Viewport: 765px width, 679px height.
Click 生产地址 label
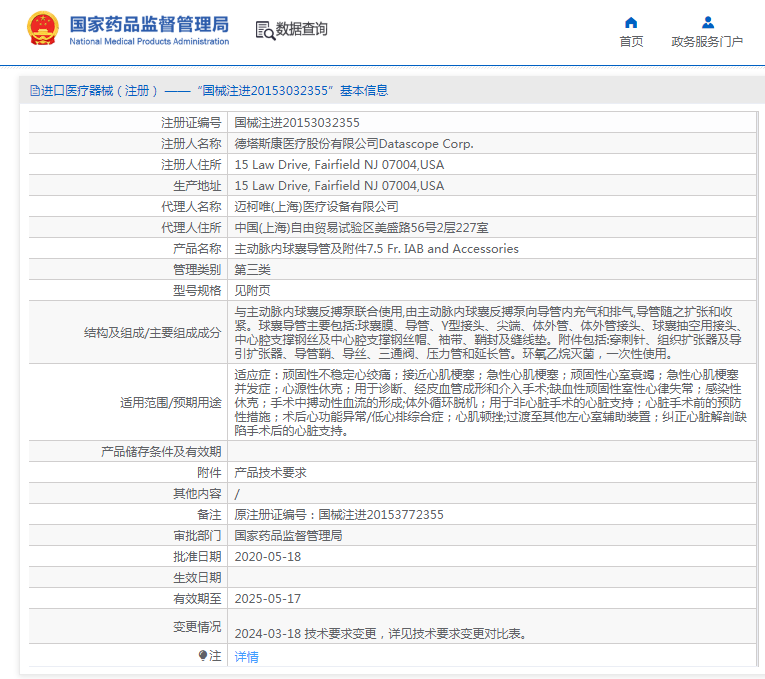(x=197, y=186)
